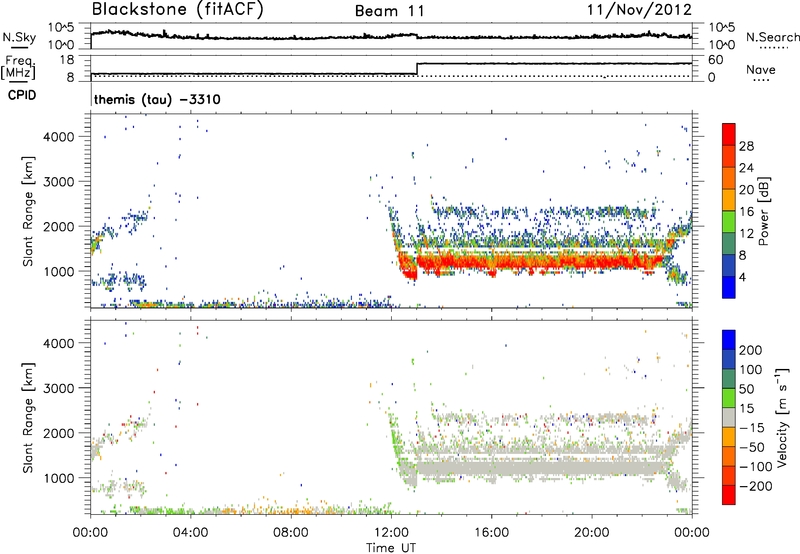800x554 pixels.
Task: Click the "16" label on Power color bar
Action: [746, 212]
